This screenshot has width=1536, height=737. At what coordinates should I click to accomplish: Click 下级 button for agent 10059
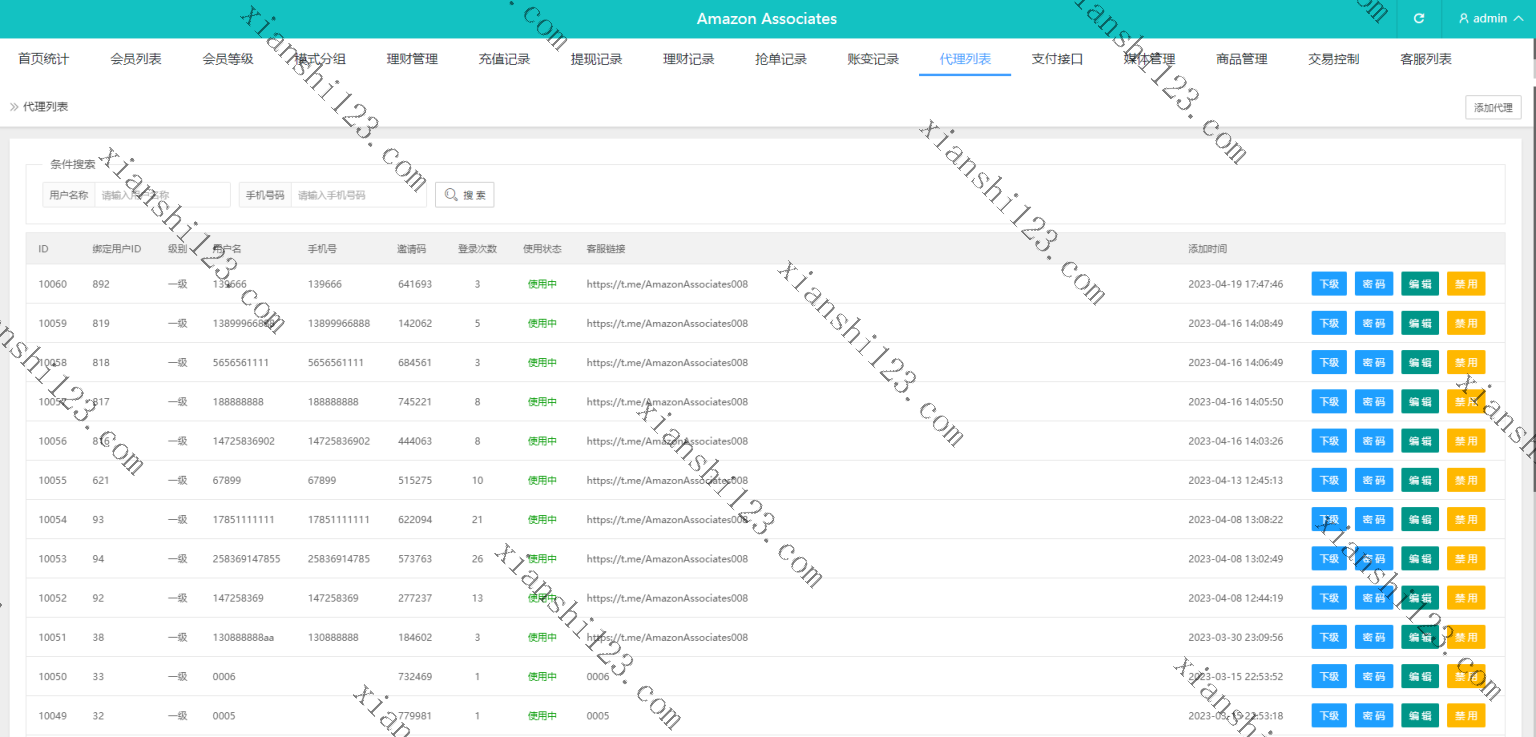(x=1329, y=323)
